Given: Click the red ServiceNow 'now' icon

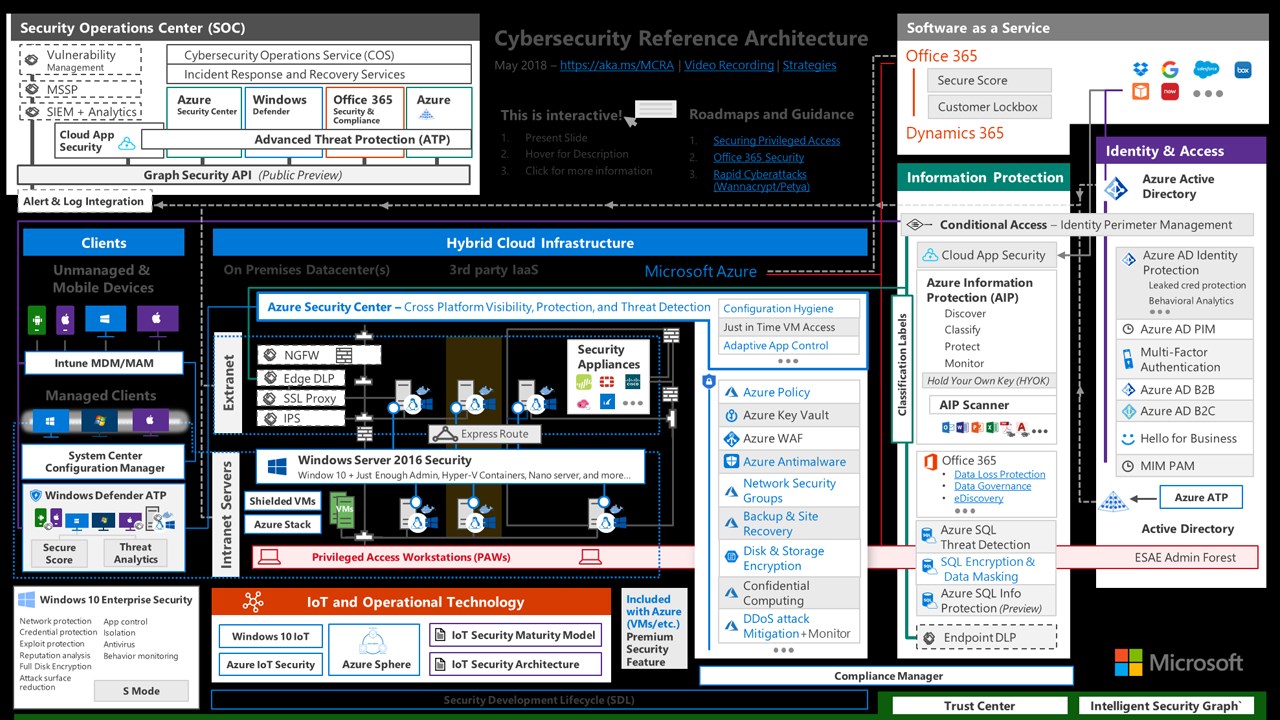Looking at the screenshot, I should 1169,92.
